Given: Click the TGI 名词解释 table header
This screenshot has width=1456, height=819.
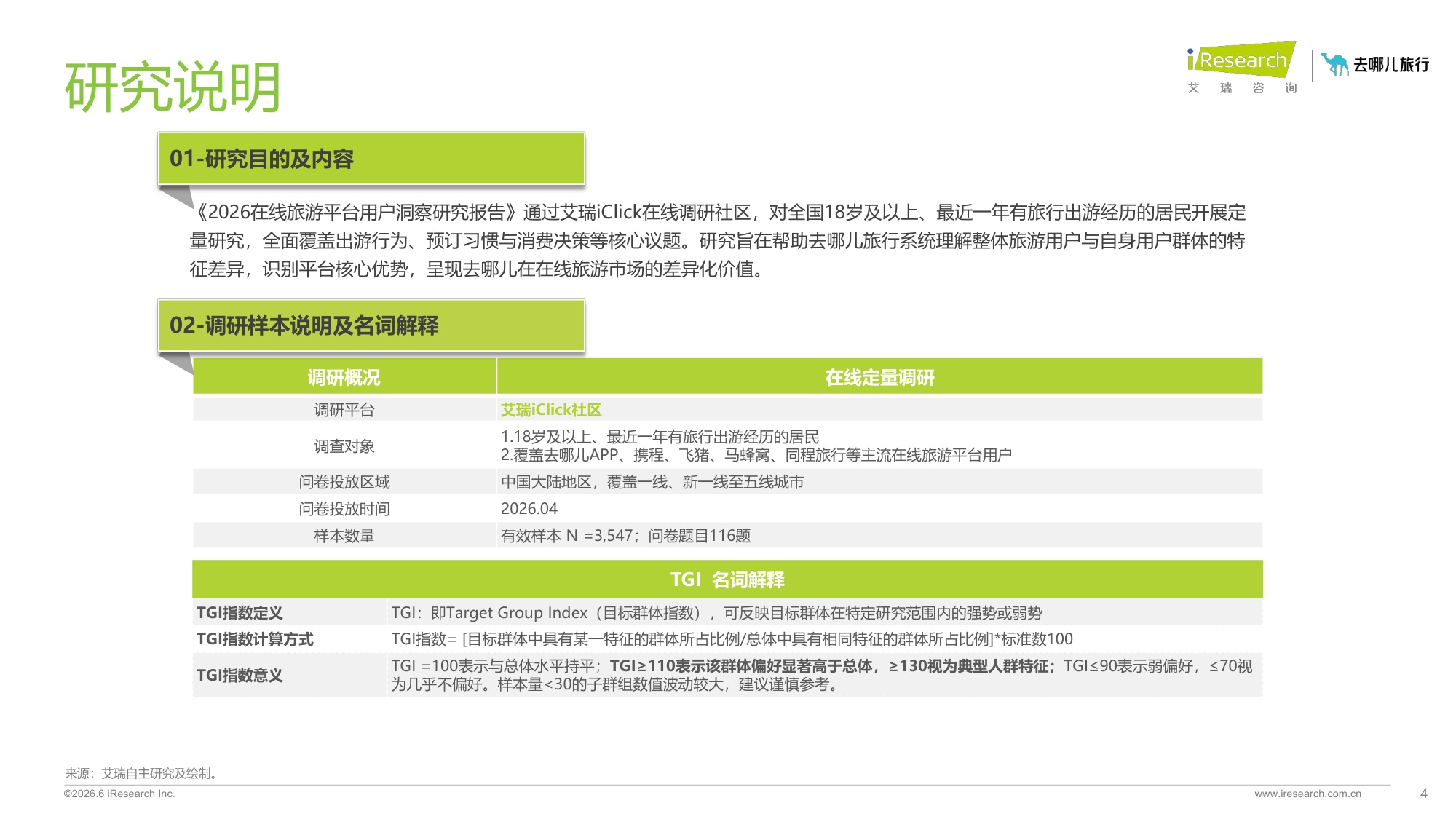Looking at the screenshot, I should coord(727,579).
